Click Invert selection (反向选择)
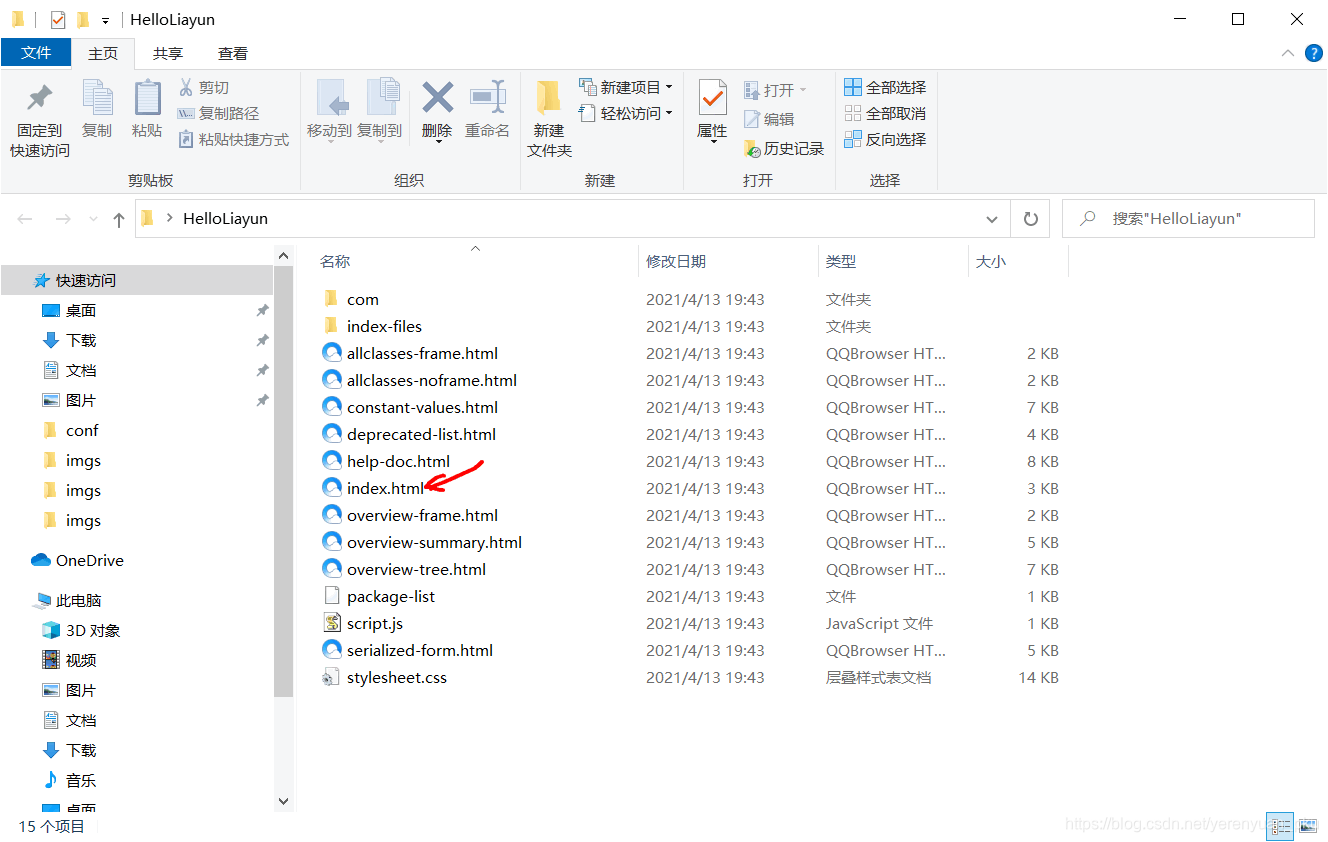Screen dimensions: 1328x842 (885, 139)
